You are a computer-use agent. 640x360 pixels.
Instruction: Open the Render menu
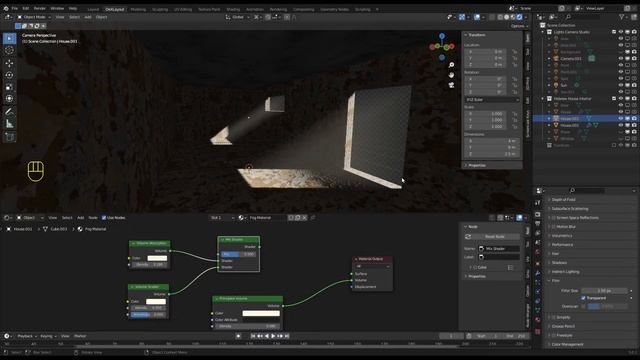point(40,9)
